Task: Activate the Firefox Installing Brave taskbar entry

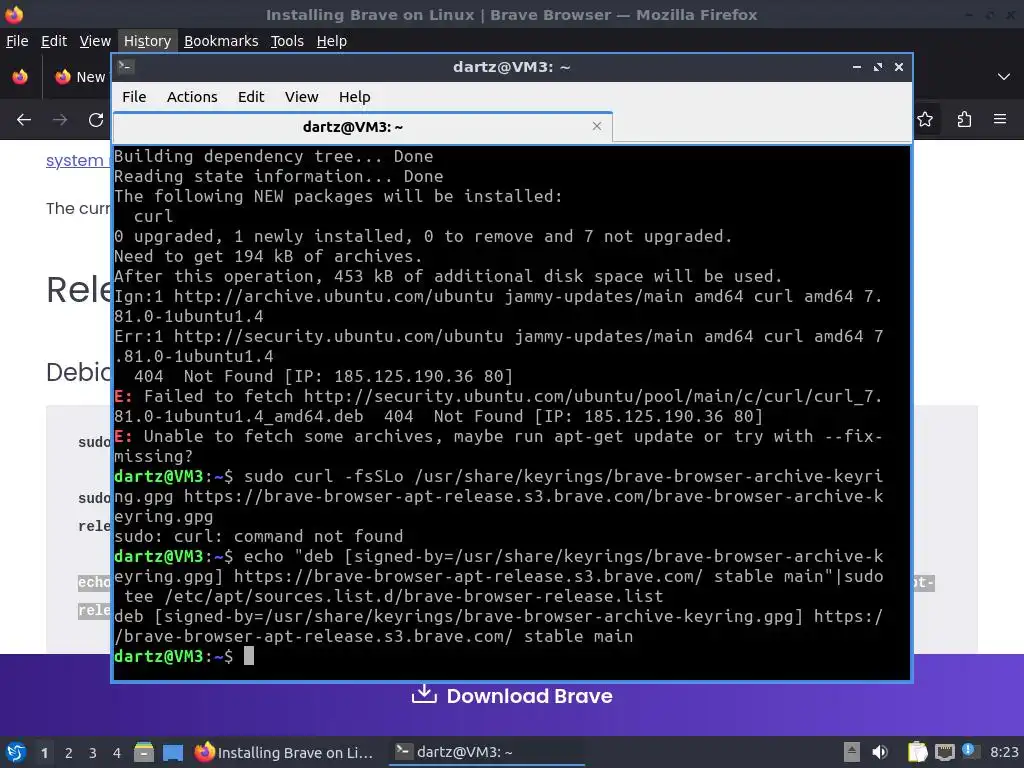Action: coord(284,752)
